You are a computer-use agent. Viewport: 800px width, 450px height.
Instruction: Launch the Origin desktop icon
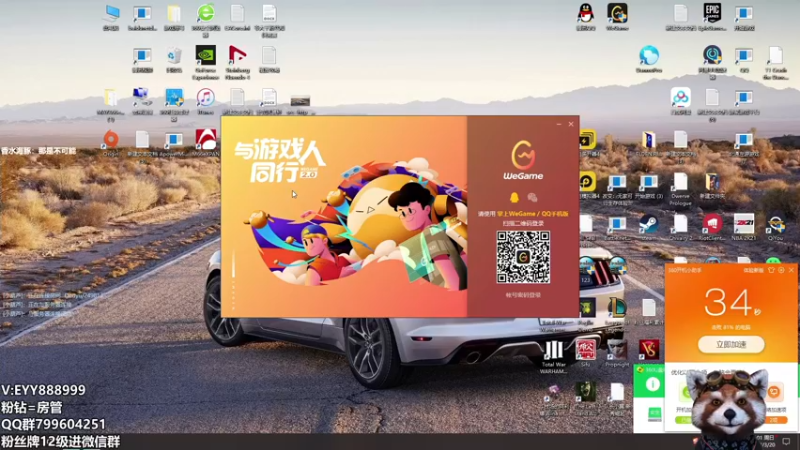[111, 143]
